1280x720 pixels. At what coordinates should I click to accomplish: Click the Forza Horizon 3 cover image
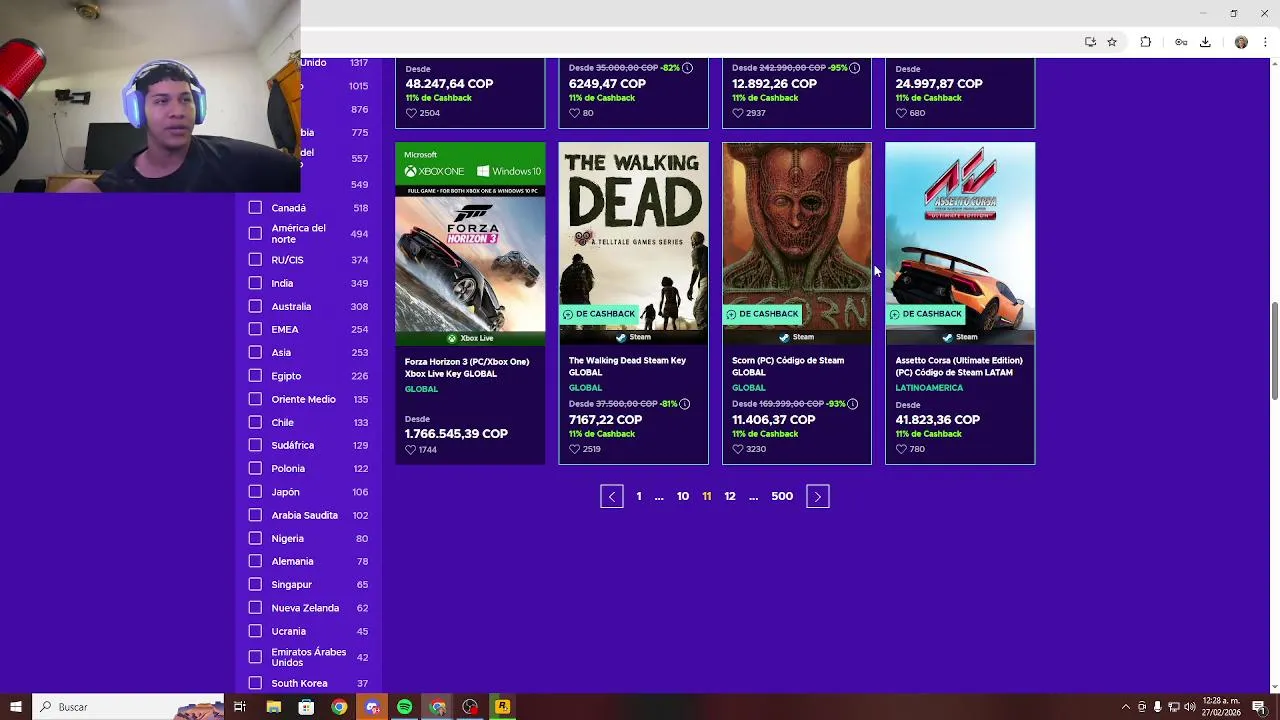pos(470,243)
